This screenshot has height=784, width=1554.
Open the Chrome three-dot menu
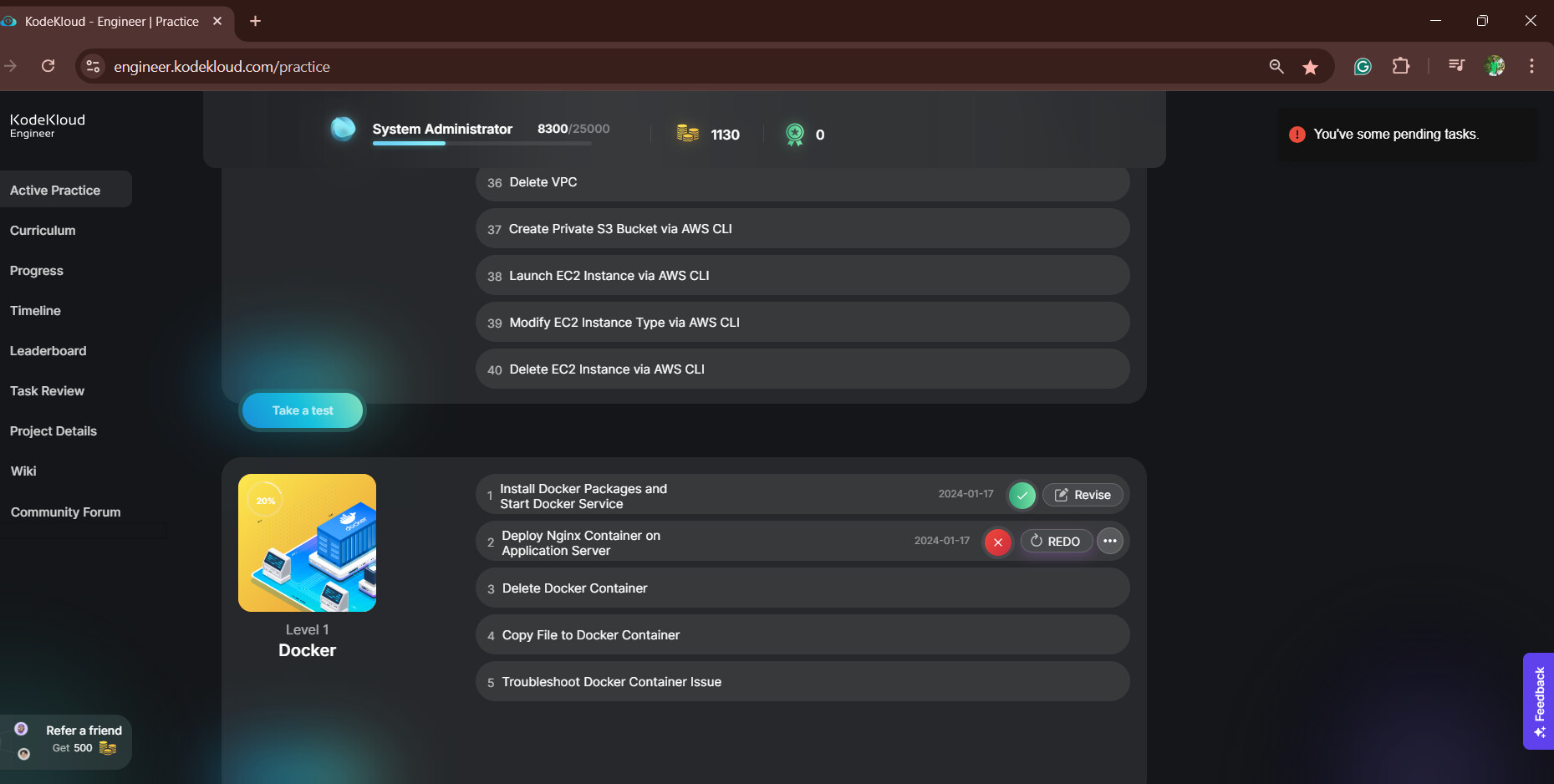pyautogui.click(x=1531, y=66)
